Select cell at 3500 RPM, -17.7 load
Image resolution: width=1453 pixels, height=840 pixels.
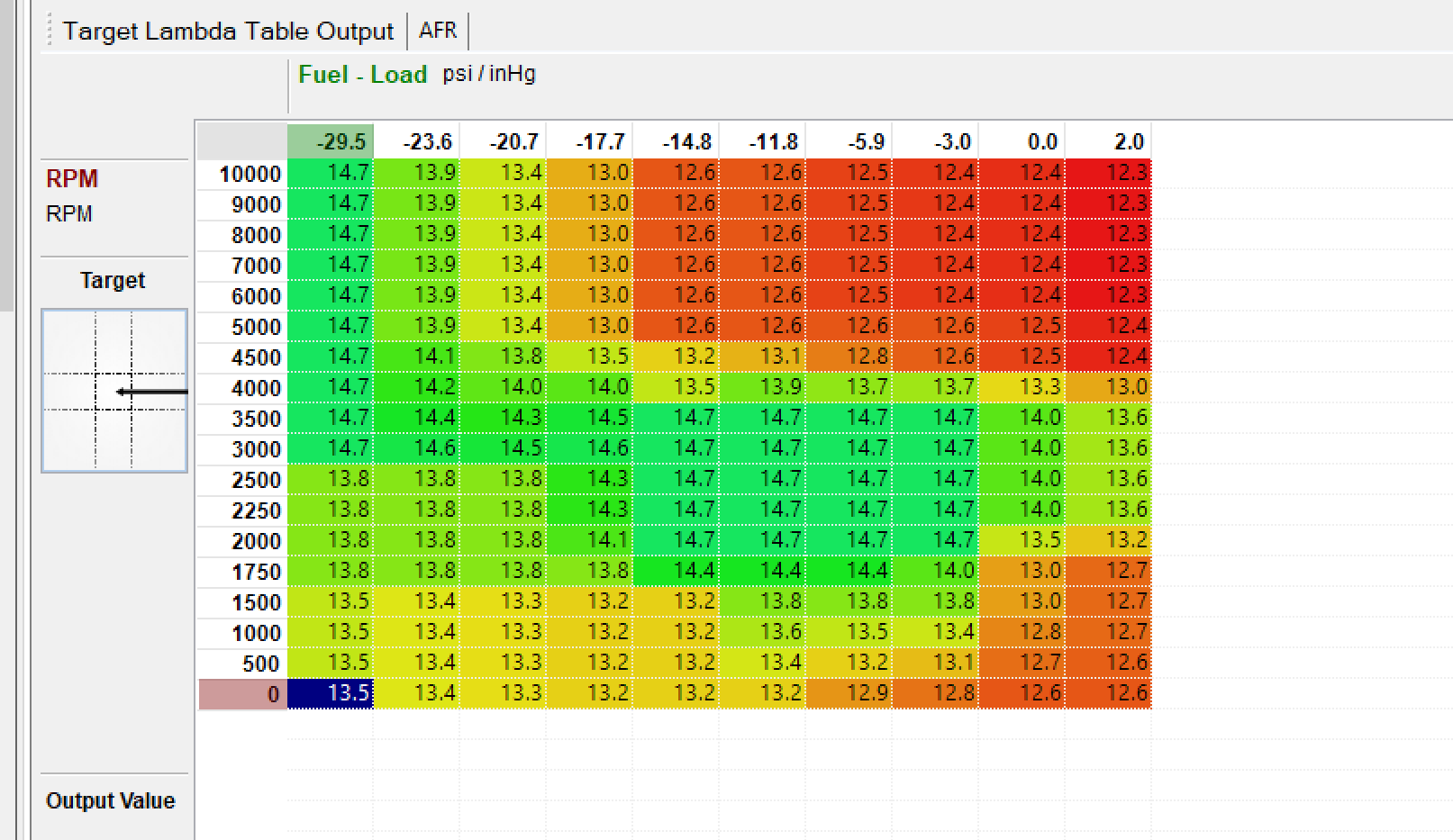click(590, 418)
